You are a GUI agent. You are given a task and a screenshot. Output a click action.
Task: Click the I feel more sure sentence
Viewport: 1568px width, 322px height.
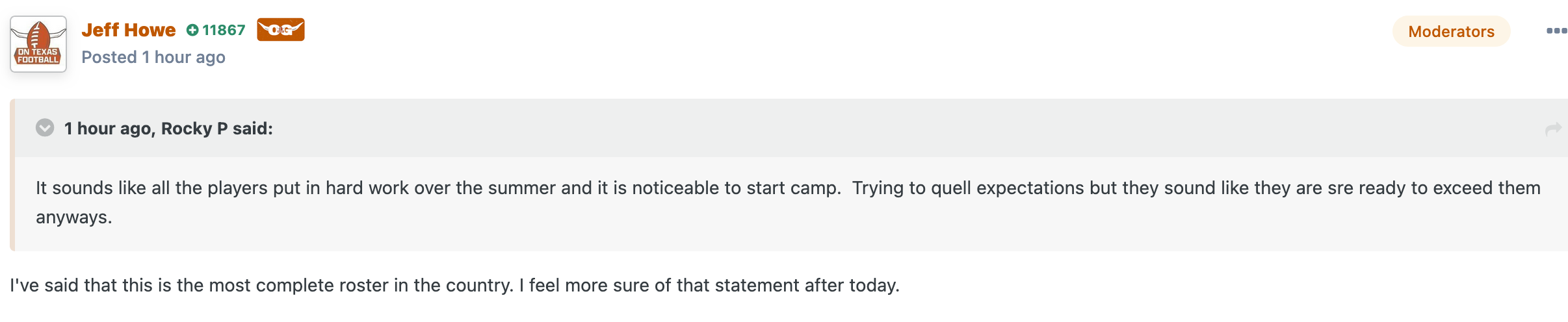coord(709,286)
